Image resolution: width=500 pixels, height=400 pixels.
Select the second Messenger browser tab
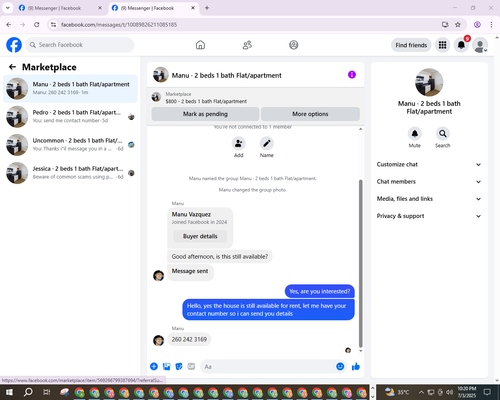(x=153, y=8)
